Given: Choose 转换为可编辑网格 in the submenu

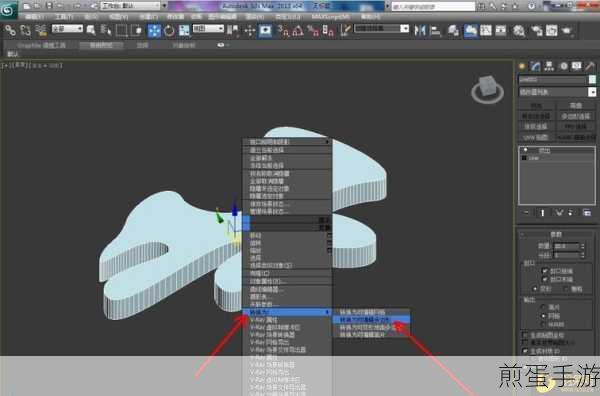Looking at the screenshot, I should coord(371,312).
